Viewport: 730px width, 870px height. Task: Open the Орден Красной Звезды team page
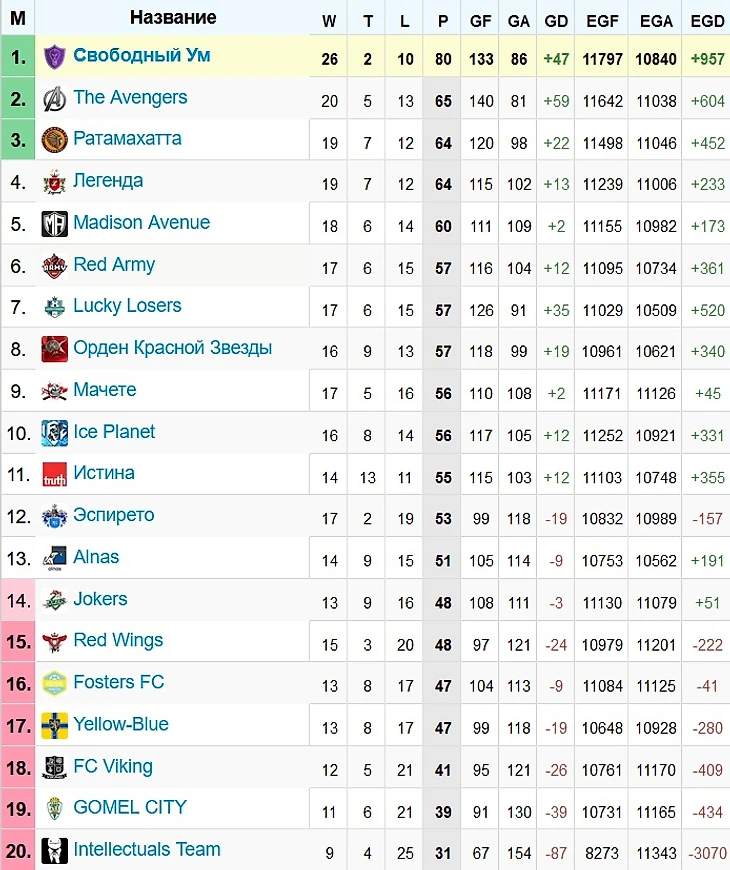173,348
